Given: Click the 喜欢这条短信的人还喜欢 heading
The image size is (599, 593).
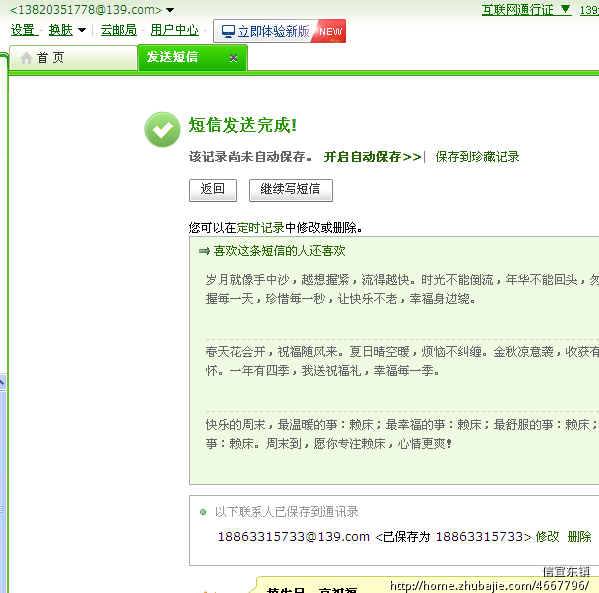Looking at the screenshot, I should tap(279, 251).
